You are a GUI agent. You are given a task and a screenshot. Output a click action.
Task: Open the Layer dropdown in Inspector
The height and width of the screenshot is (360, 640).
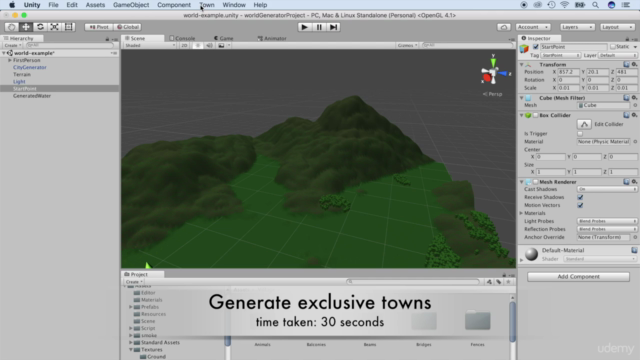(x=618, y=55)
